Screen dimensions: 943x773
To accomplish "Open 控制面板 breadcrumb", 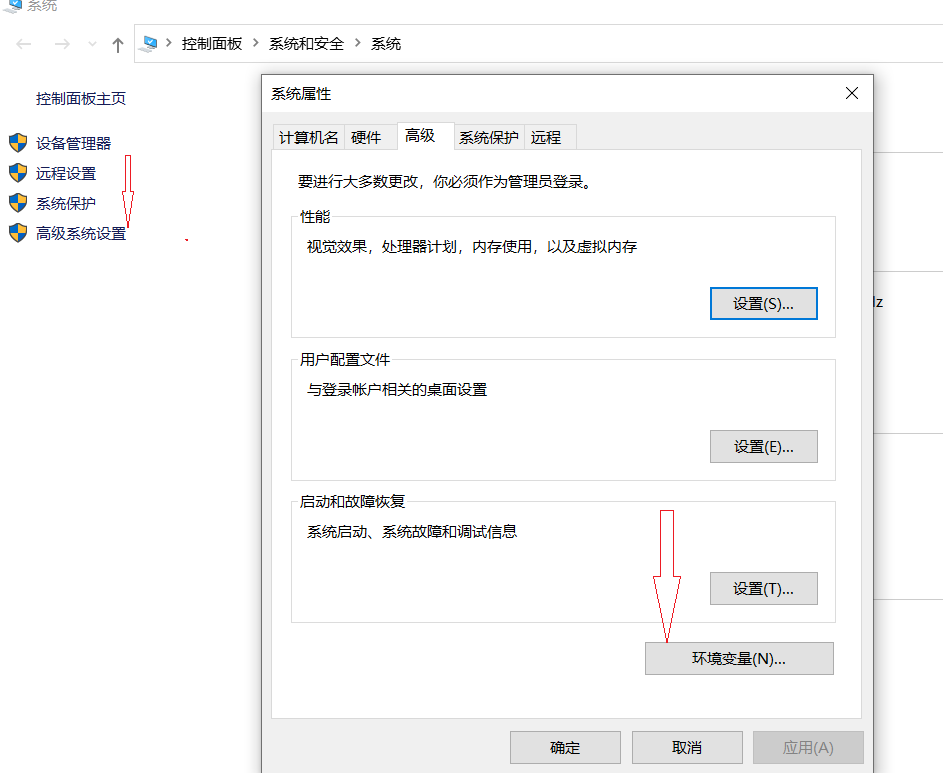I will pos(212,44).
